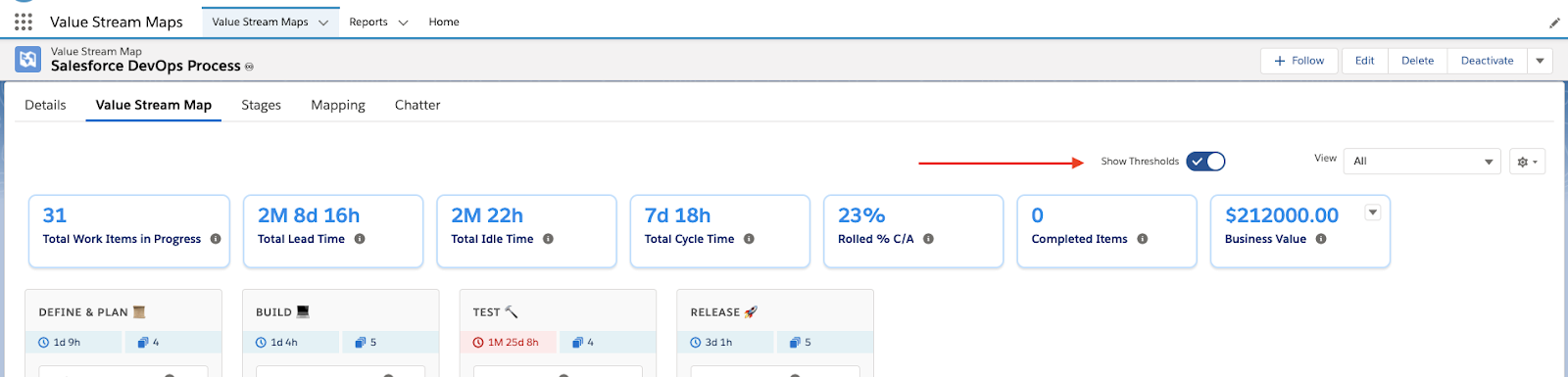
Task: Open info icon next to Rolled % C/A
Action: [x=928, y=239]
